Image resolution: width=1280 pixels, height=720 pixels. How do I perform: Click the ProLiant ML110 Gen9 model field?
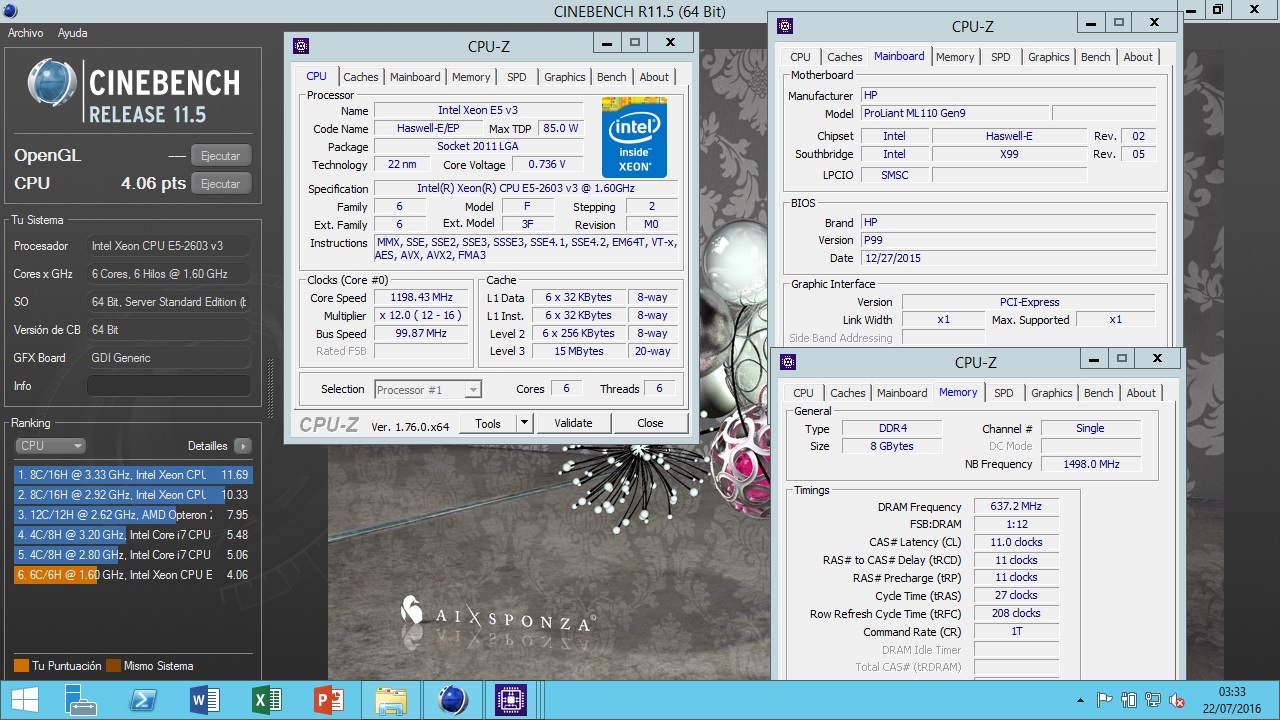coord(955,114)
